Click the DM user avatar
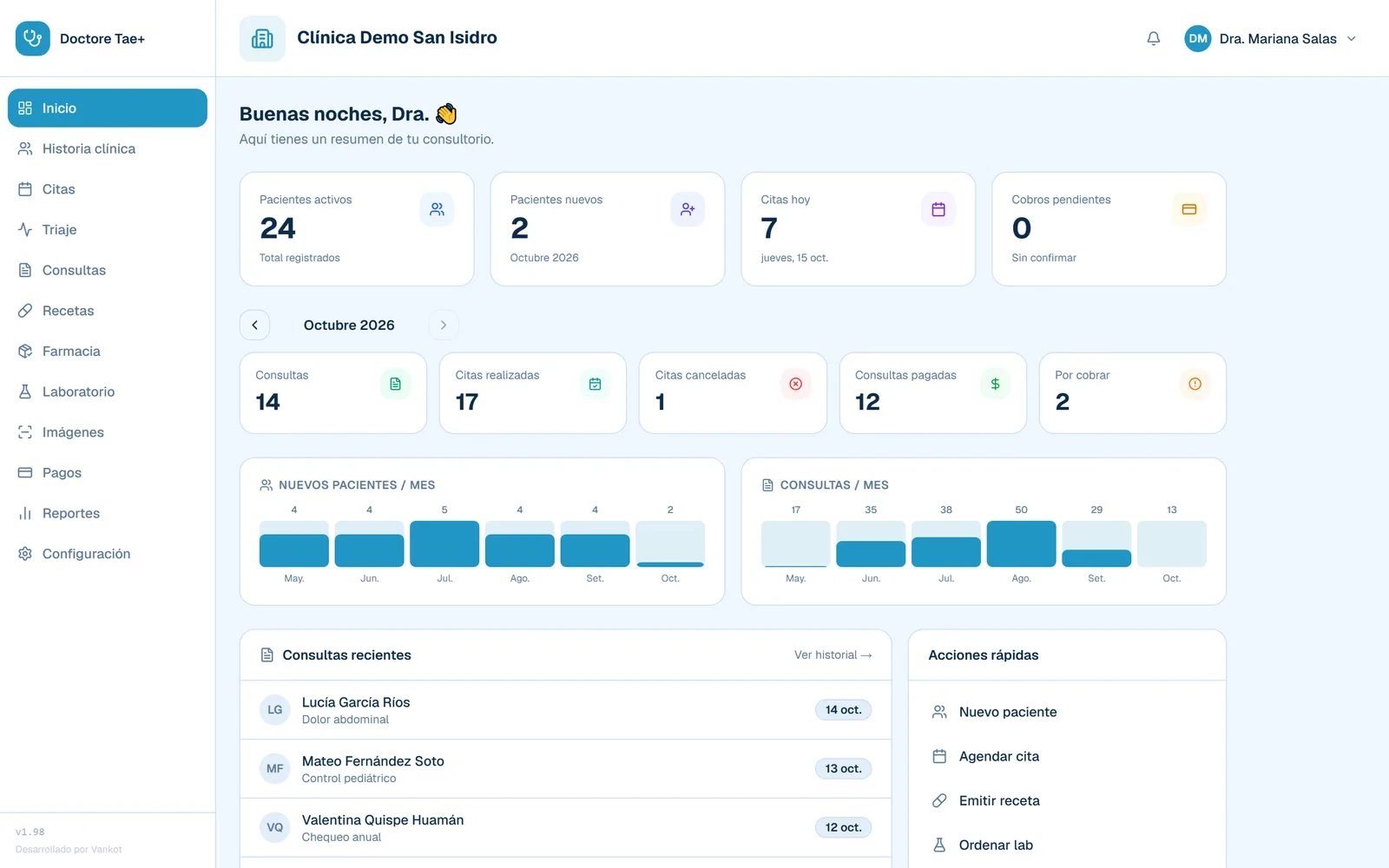The width and height of the screenshot is (1389, 868). pos(1198,38)
